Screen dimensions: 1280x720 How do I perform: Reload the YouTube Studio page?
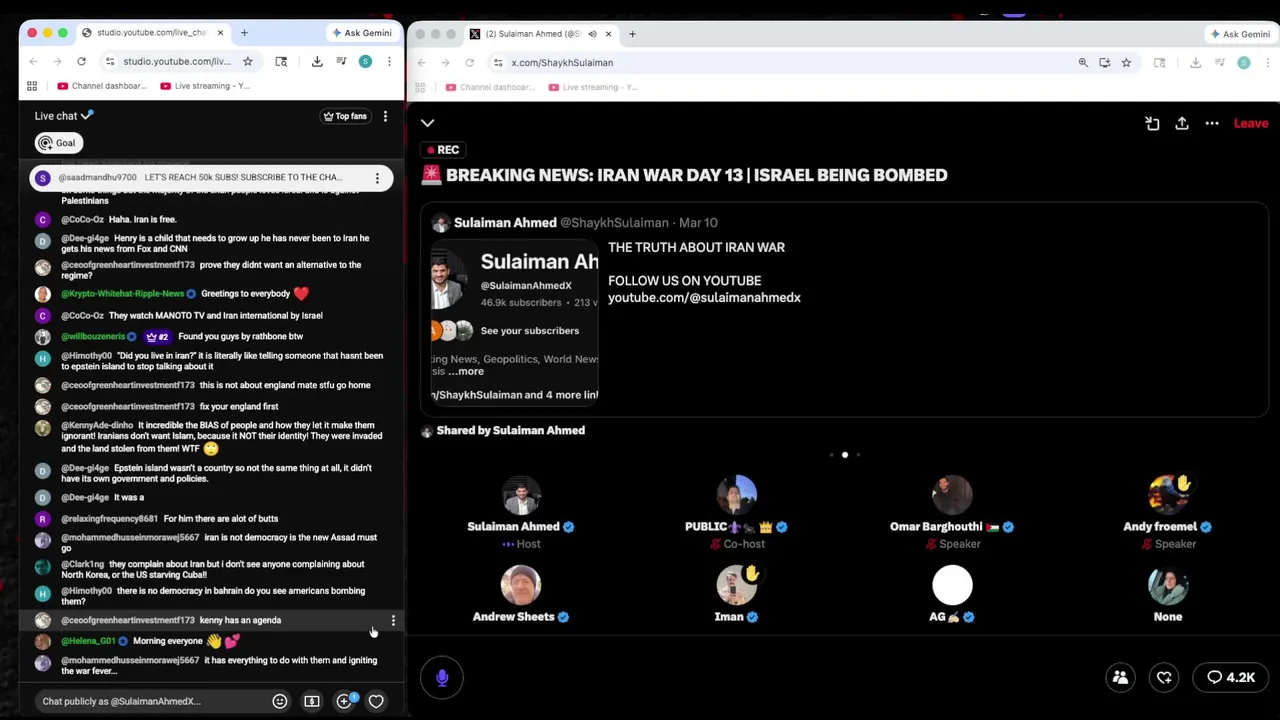81,61
